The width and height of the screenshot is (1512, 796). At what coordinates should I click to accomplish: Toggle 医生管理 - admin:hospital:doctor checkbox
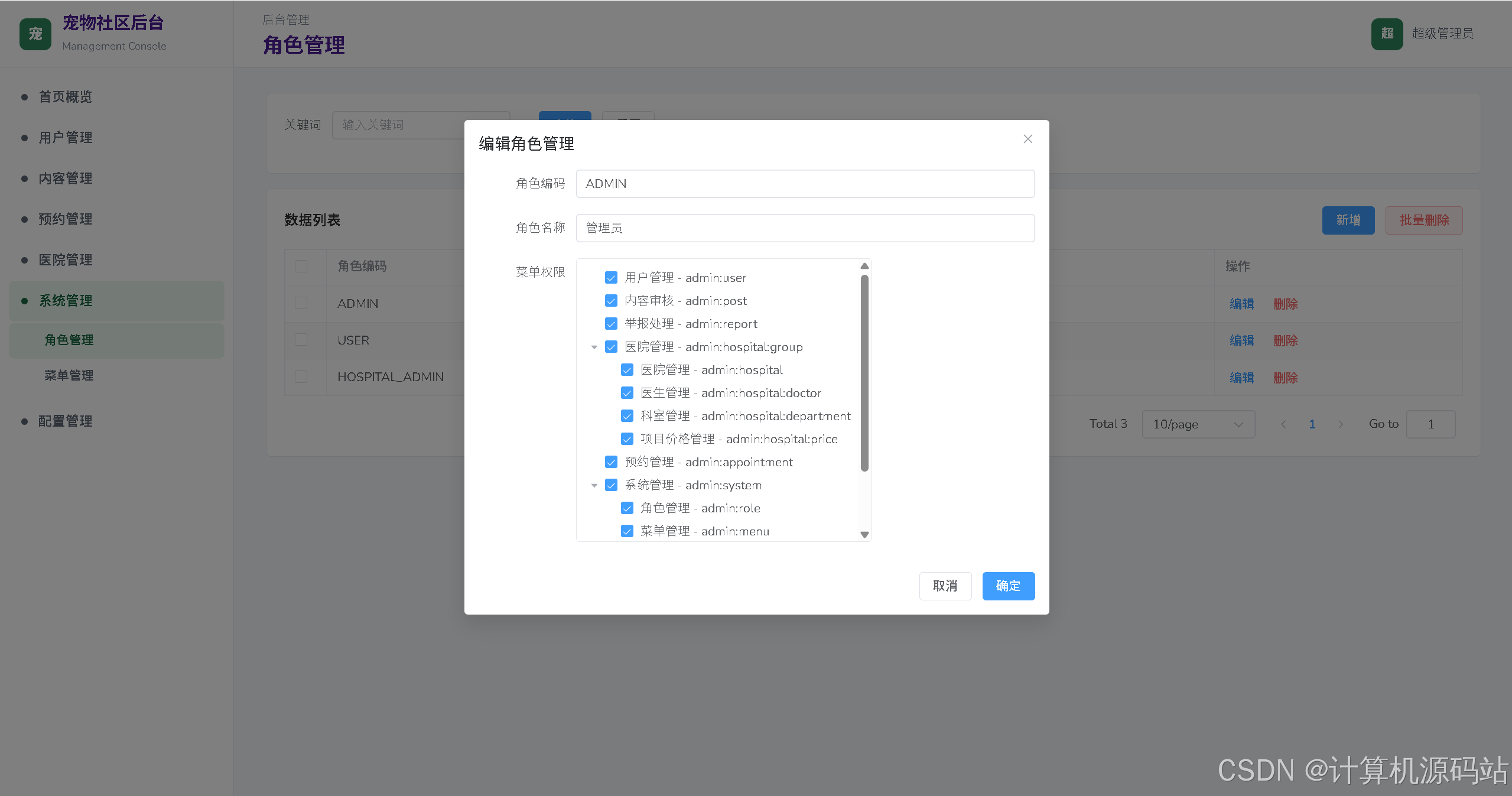pyautogui.click(x=627, y=393)
